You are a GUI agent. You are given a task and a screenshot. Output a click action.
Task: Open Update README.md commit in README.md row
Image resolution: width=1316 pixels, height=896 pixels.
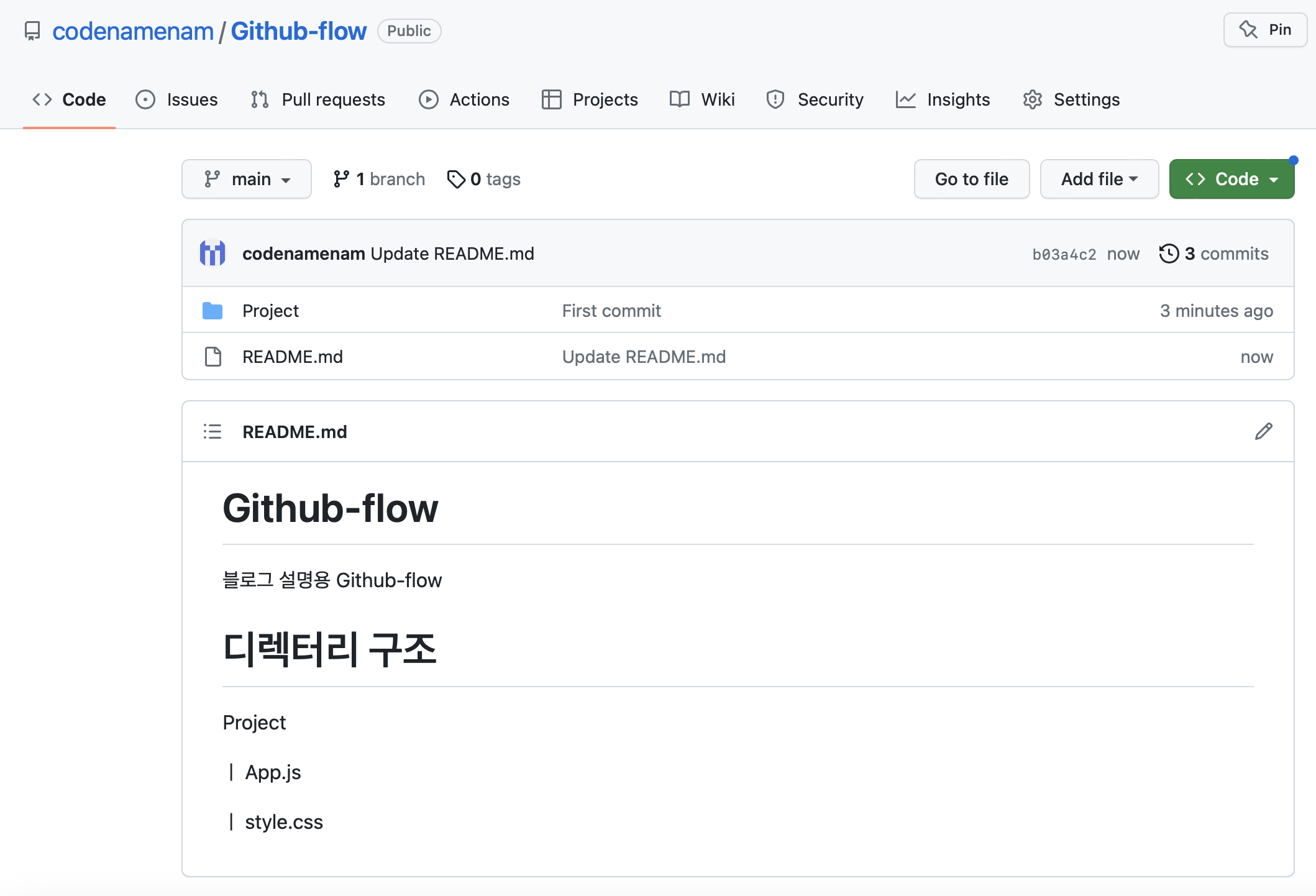[x=644, y=357]
